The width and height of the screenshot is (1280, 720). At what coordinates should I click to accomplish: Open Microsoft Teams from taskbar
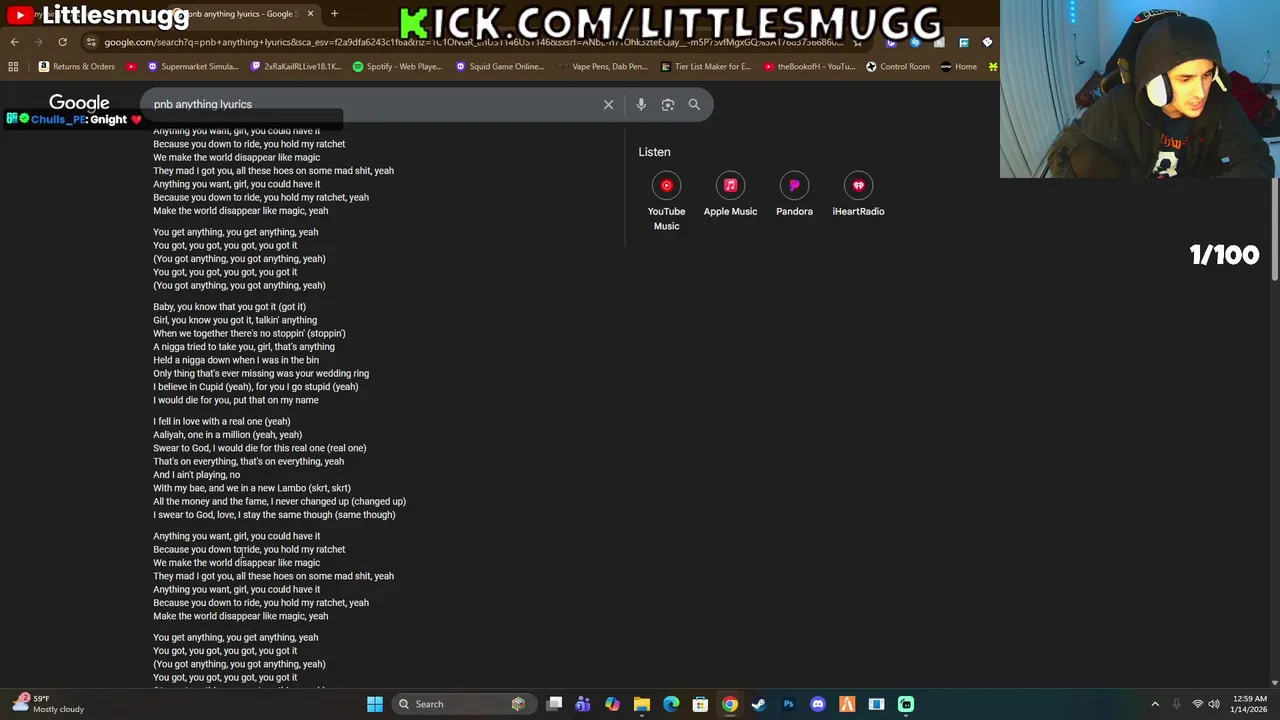pos(583,704)
